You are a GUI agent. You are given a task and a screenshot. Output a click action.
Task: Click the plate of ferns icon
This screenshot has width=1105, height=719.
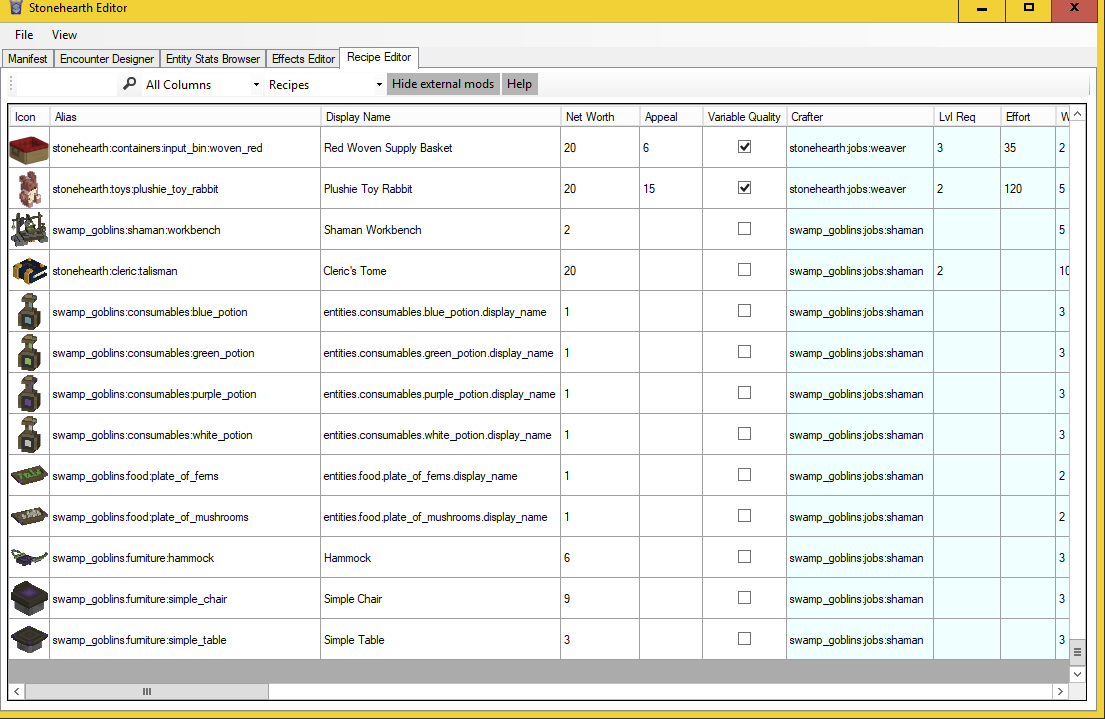pyautogui.click(x=29, y=476)
